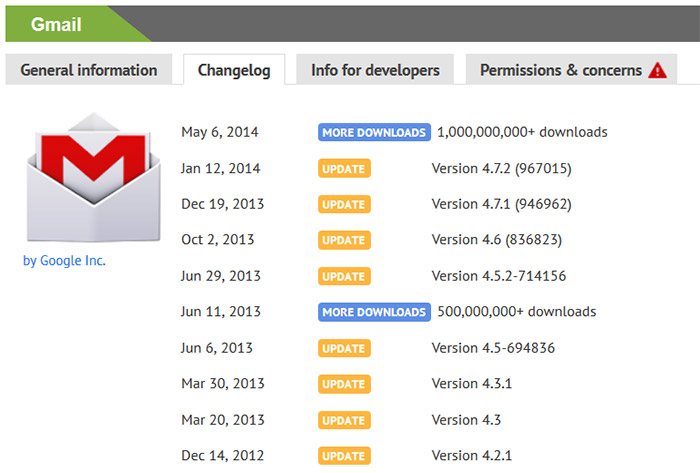Click UPDATE badge next to Version 4.5.2-714156
The width and height of the screenshot is (700, 473).
pyautogui.click(x=344, y=276)
